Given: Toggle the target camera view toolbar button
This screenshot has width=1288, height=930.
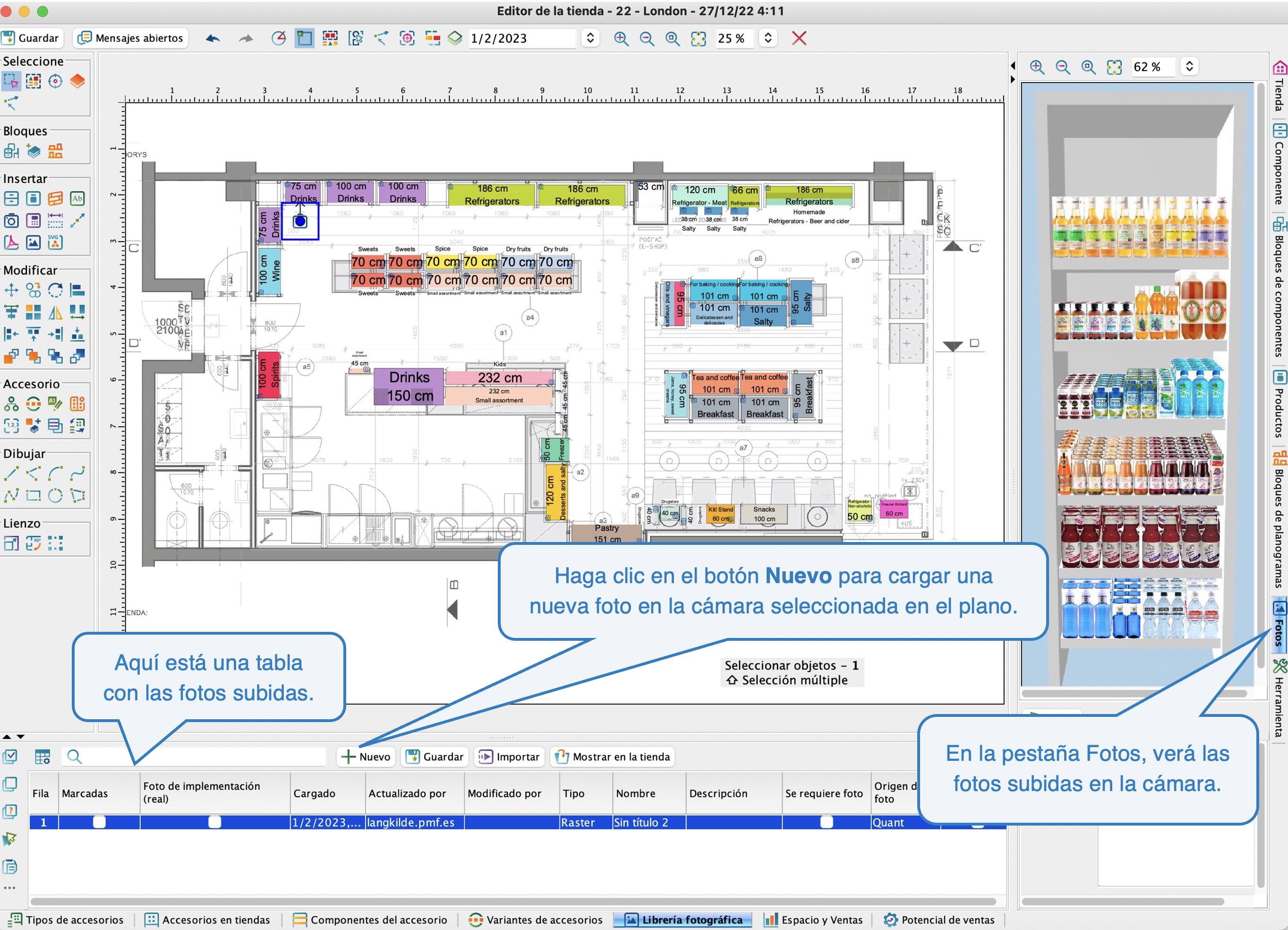Looking at the screenshot, I should (x=407, y=38).
